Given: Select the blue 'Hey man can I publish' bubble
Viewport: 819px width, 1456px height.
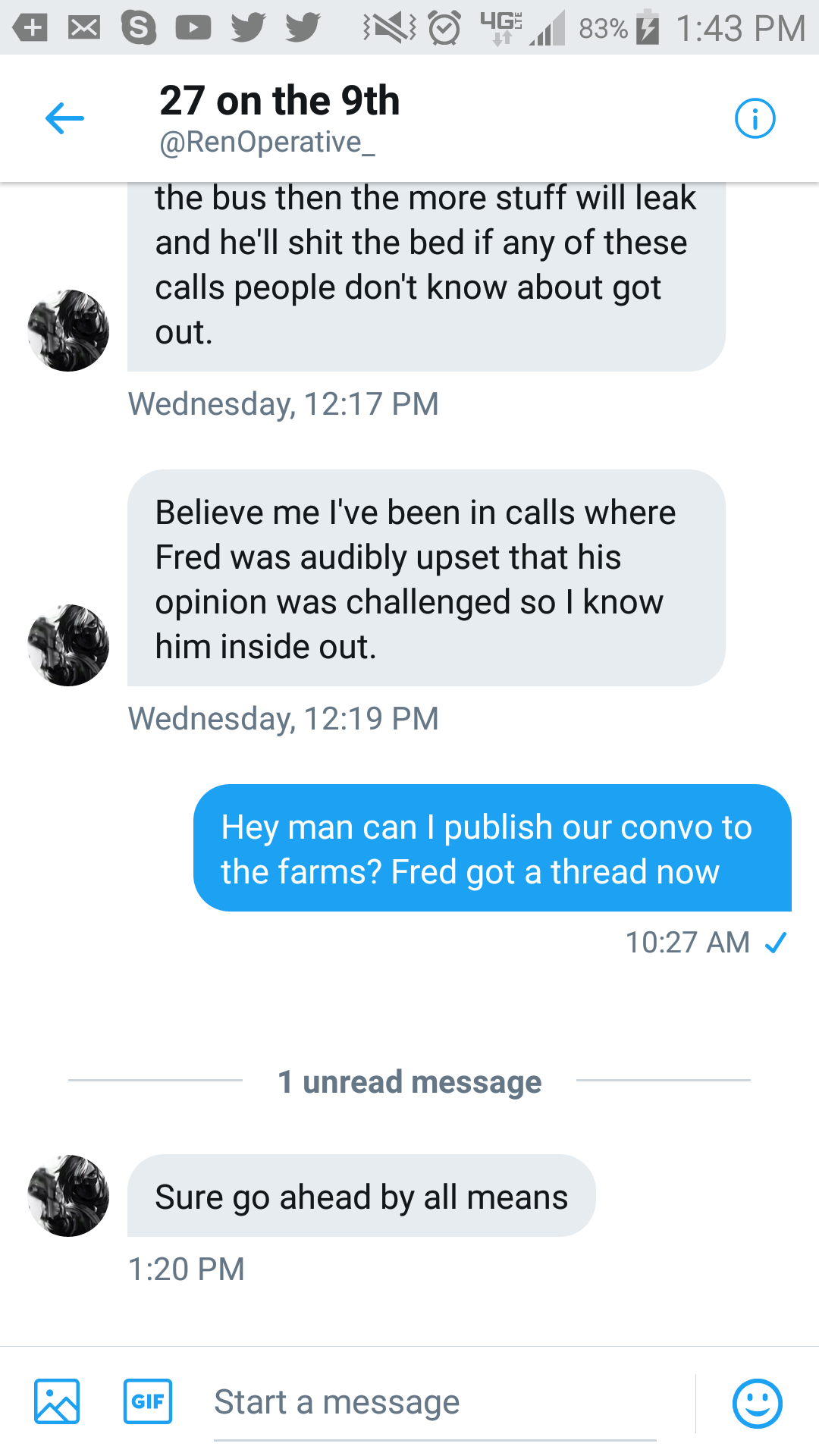Looking at the screenshot, I should 492,848.
